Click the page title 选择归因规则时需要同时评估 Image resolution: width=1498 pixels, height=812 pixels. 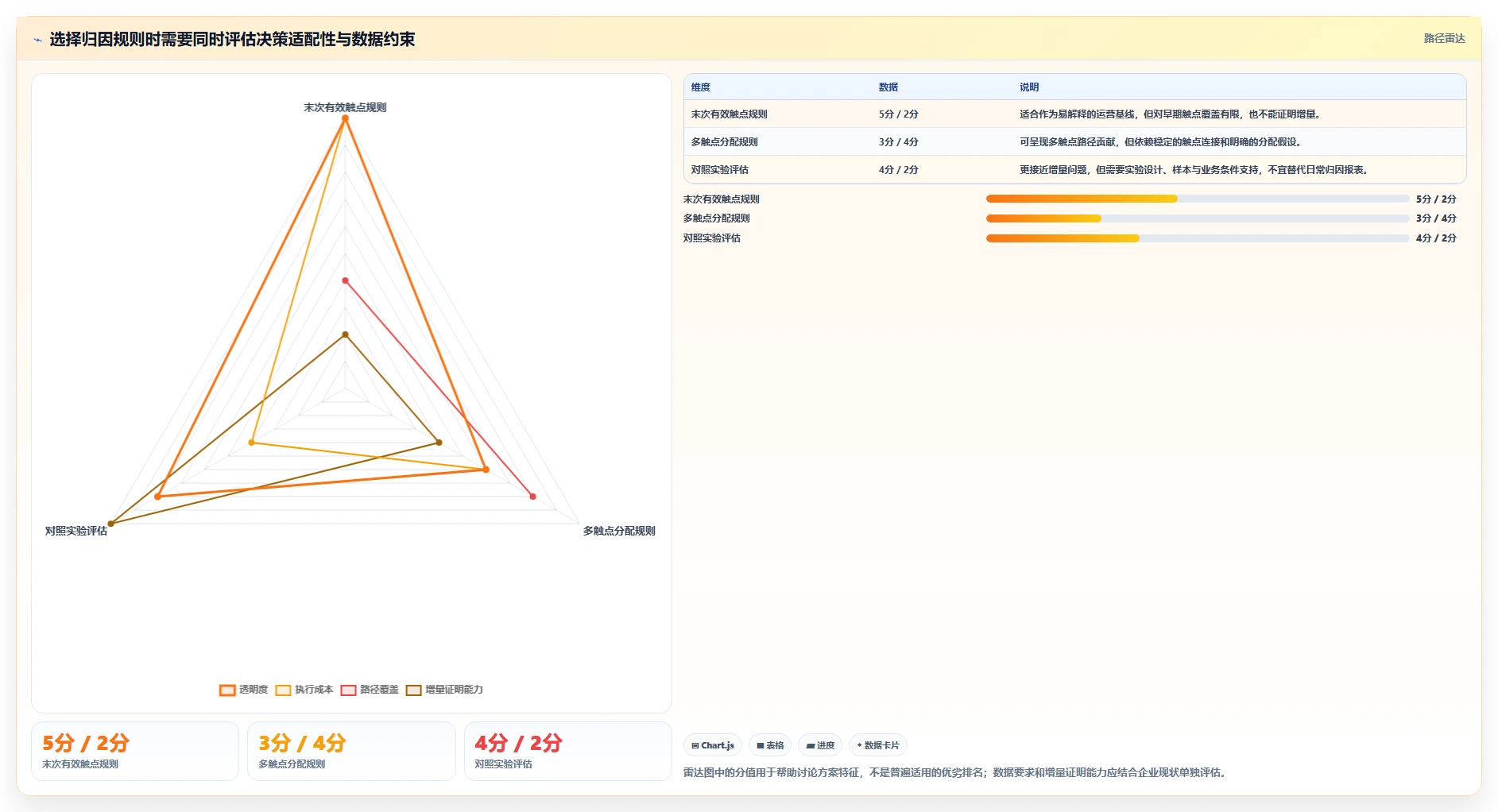[232, 39]
